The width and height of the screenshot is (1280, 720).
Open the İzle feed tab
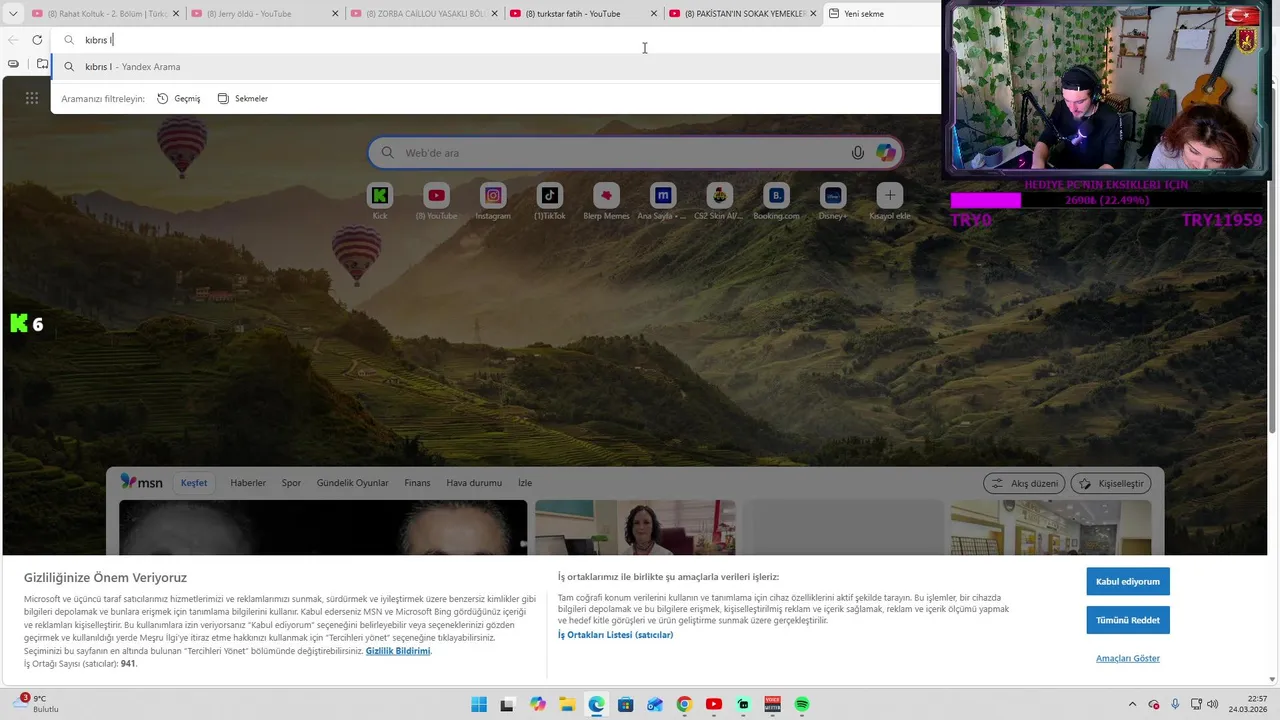click(x=525, y=483)
